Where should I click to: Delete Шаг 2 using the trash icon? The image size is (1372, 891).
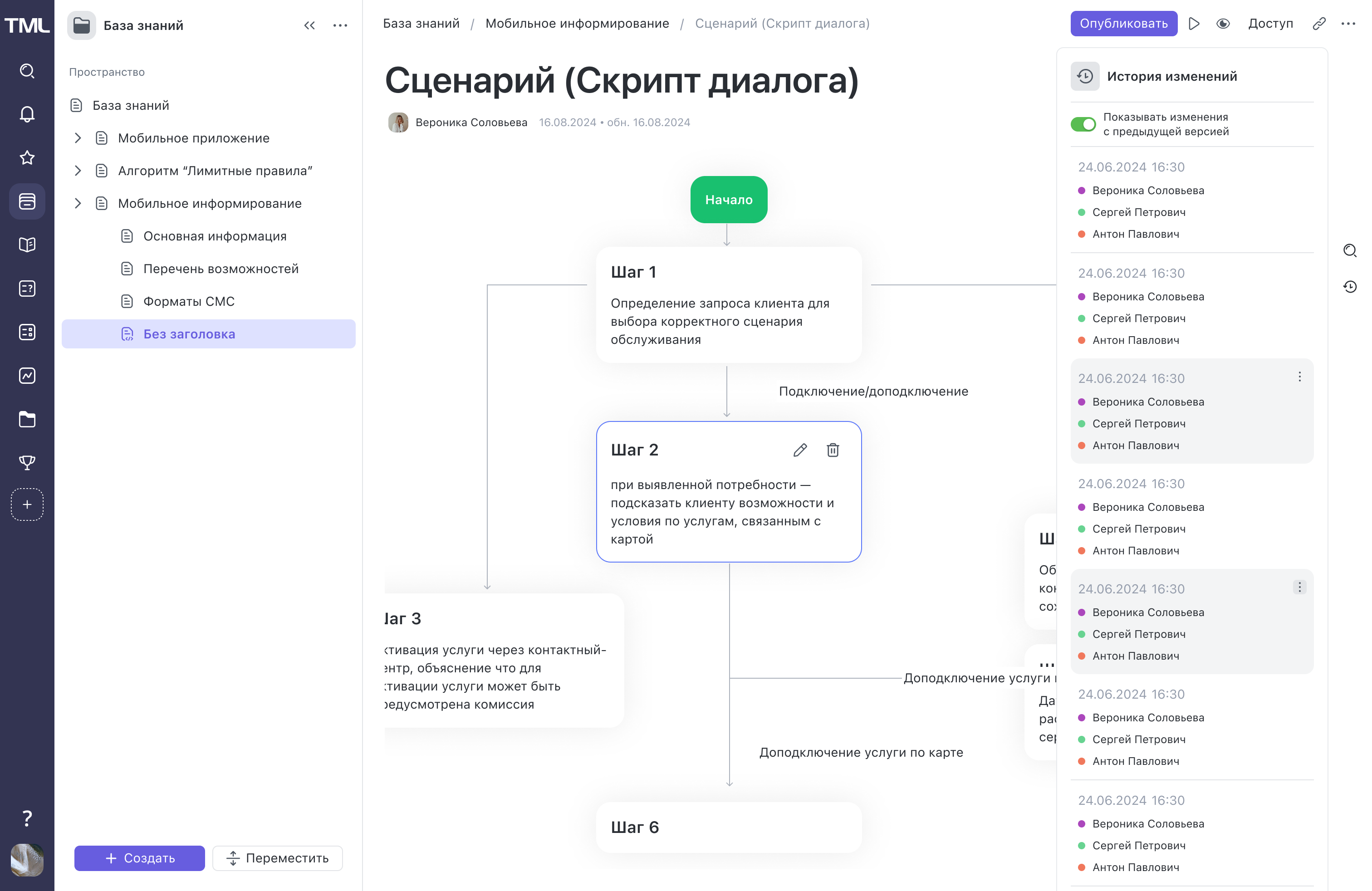pyautogui.click(x=833, y=450)
